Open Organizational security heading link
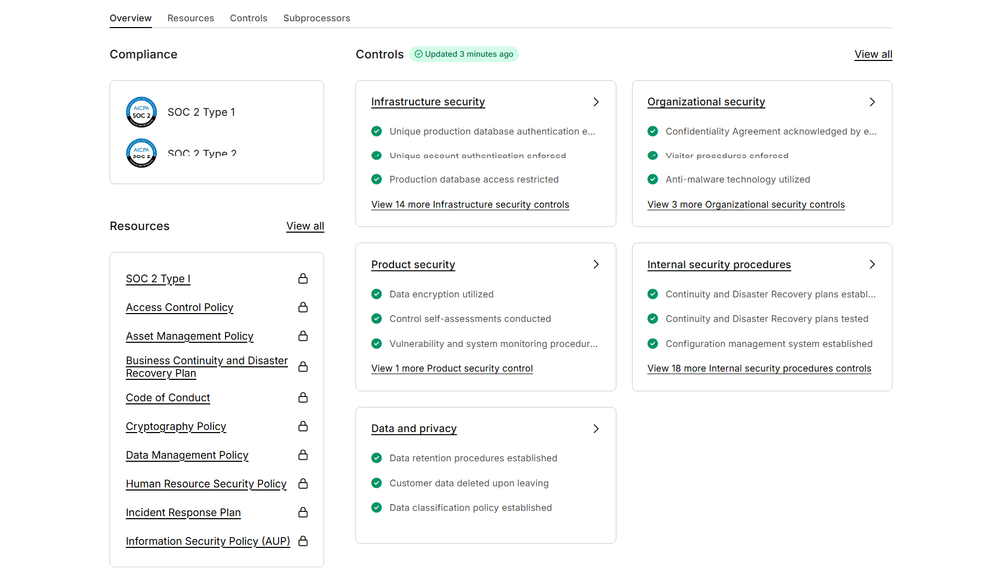 (x=706, y=101)
